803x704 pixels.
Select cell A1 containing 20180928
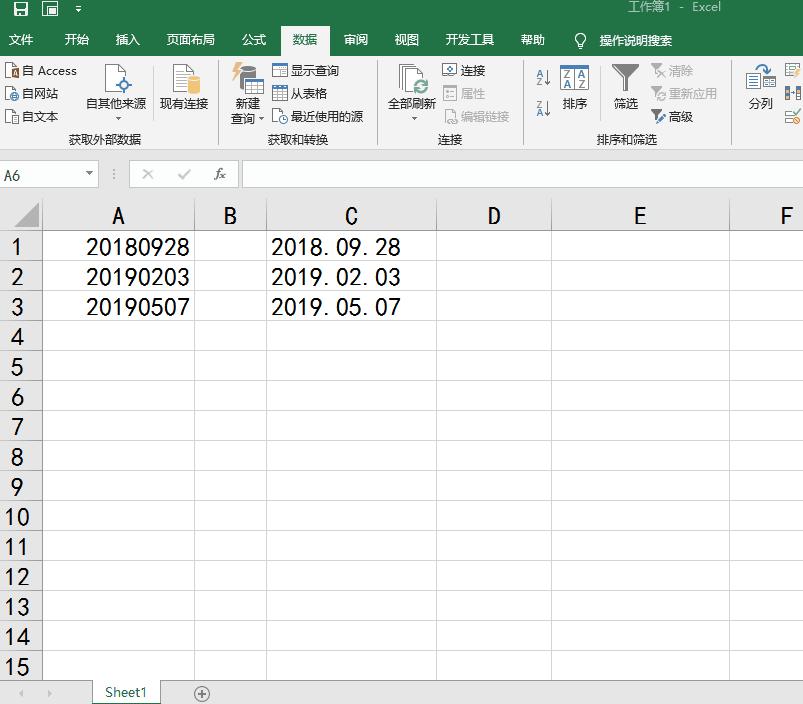pyautogui.click(x=118, y=246)
